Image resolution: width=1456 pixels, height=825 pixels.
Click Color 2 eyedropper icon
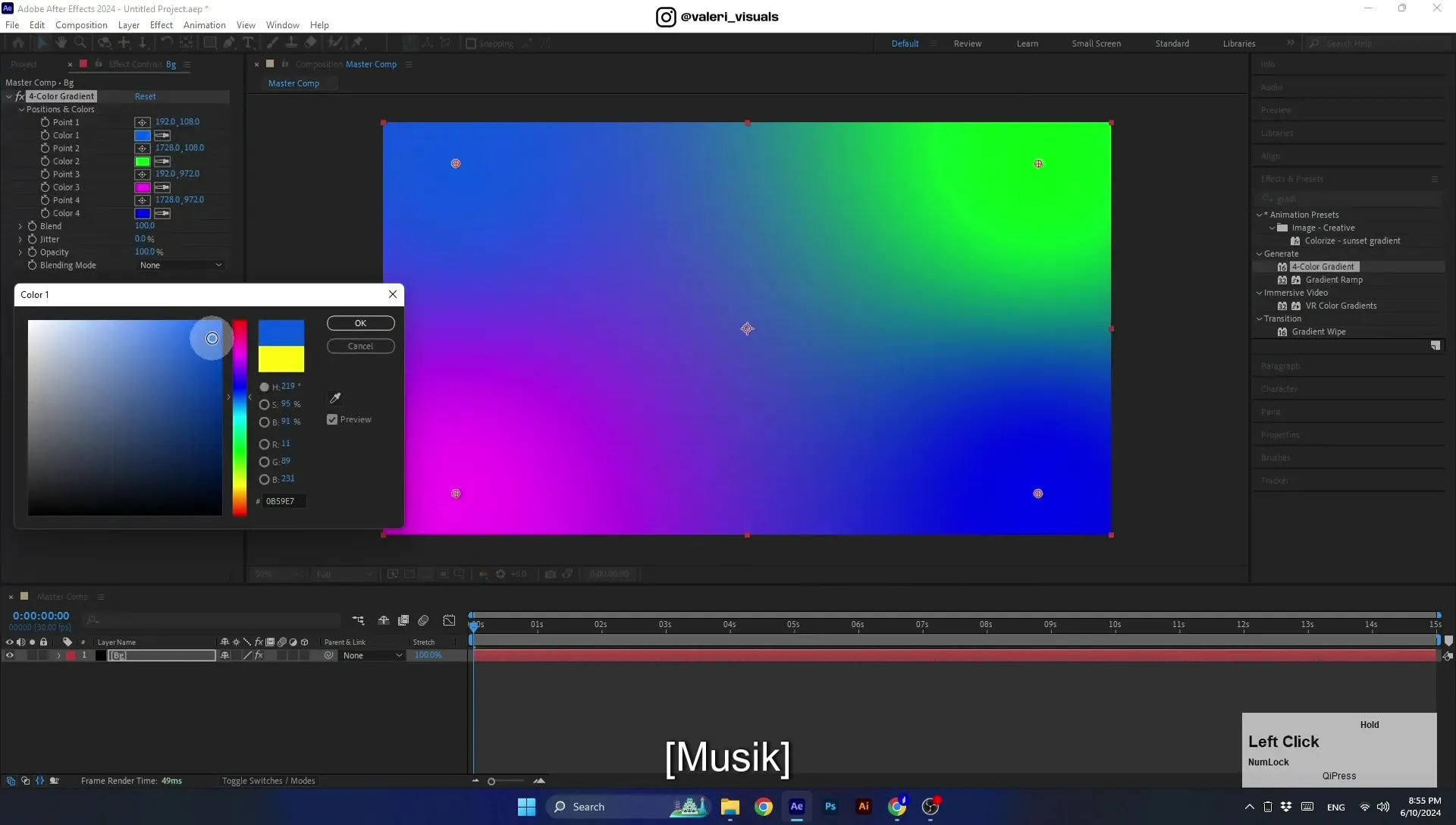(162, 162)
